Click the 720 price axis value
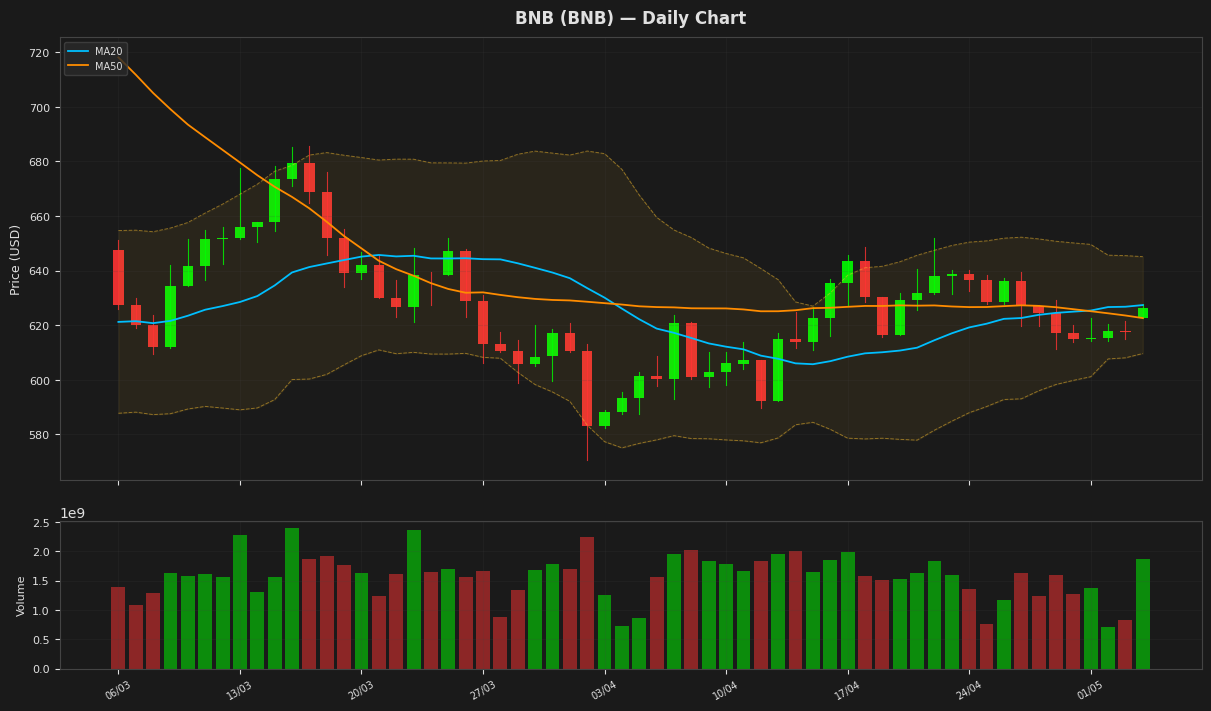 40,53
